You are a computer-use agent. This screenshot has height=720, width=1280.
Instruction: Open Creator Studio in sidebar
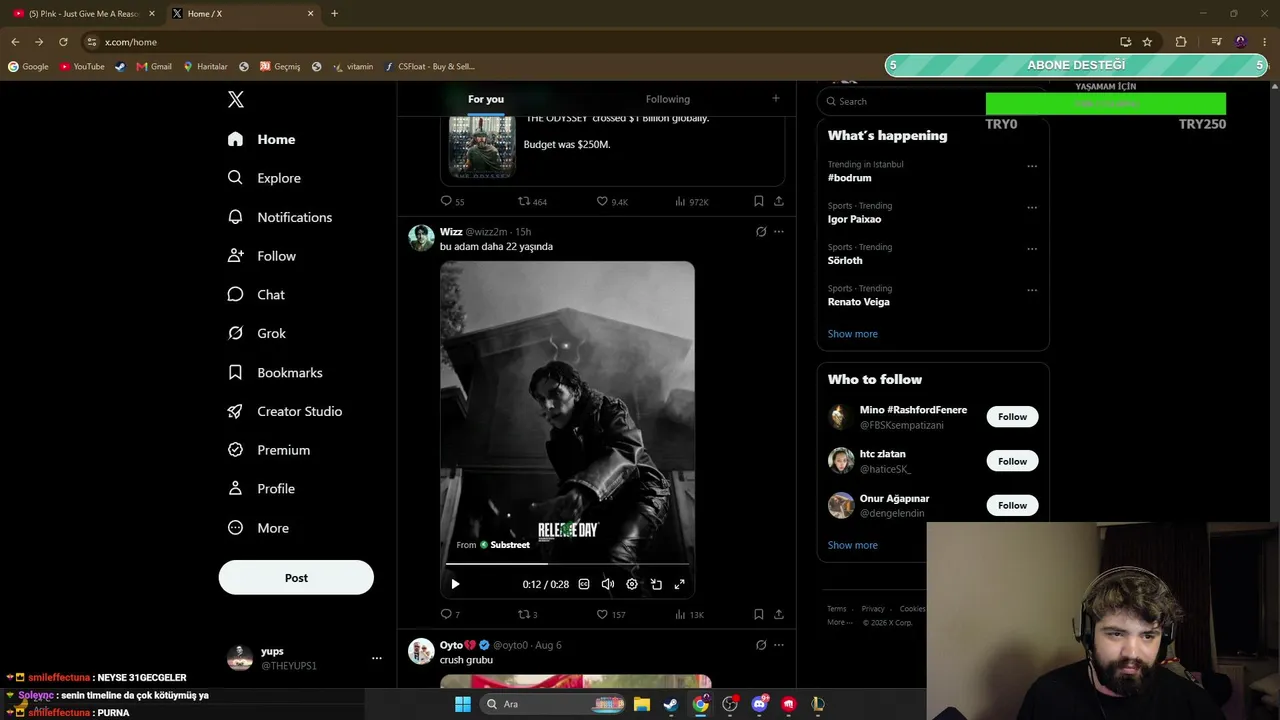tap(285, 411)
